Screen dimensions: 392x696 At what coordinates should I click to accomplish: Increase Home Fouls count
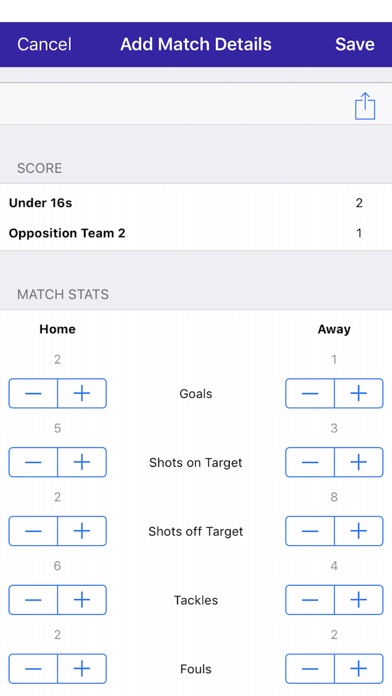coord(82,668)
